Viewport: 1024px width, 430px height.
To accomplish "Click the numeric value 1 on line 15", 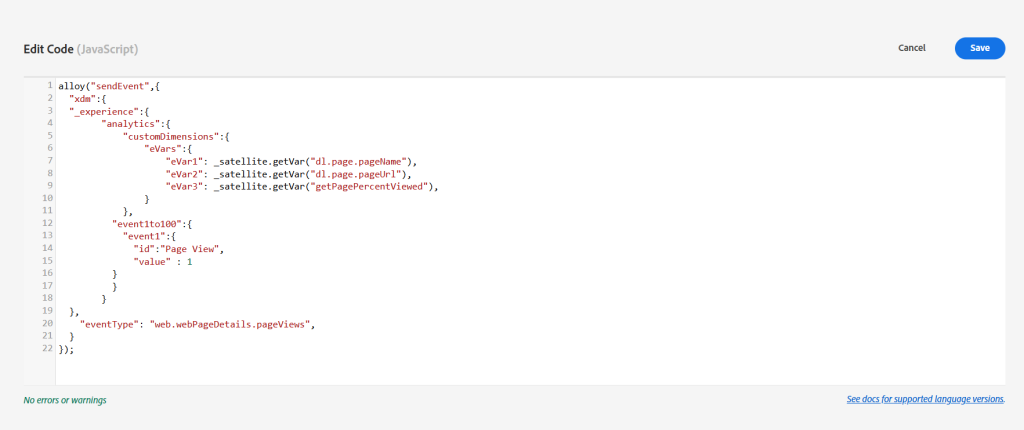I will click(189, 262).
